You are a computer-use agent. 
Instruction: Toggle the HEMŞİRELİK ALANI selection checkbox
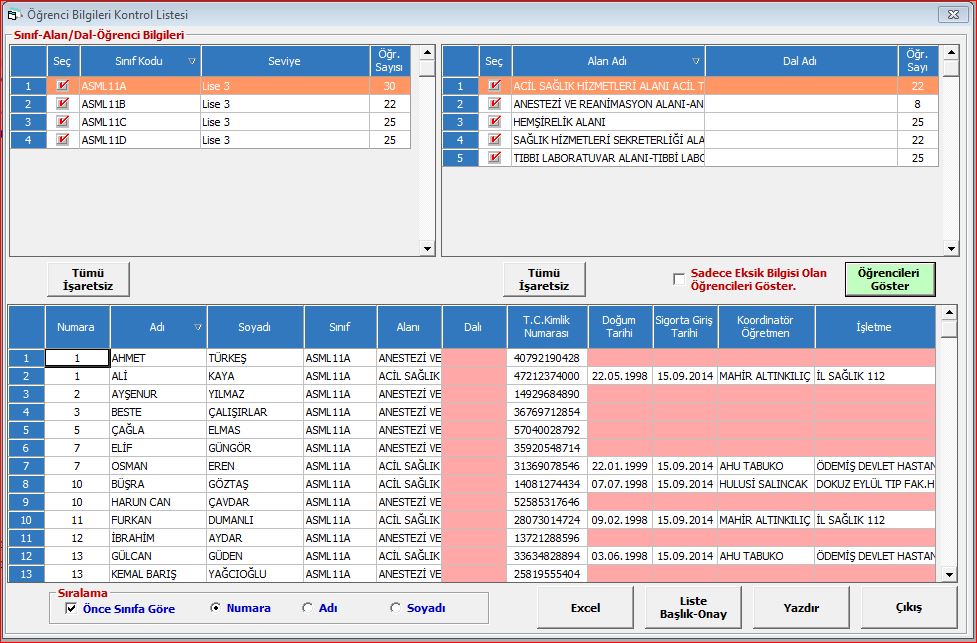[494, 122]
